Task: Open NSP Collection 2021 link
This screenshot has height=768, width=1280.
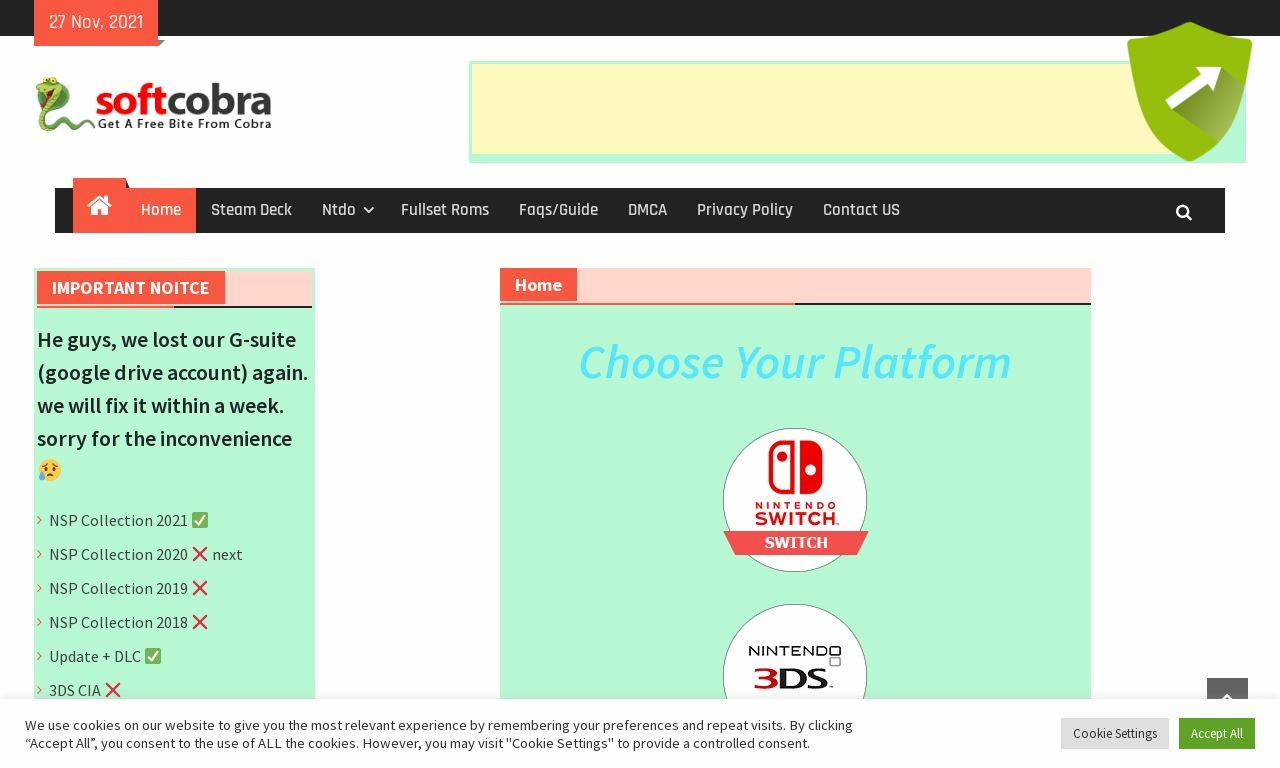Action: [x=118, y=520]
